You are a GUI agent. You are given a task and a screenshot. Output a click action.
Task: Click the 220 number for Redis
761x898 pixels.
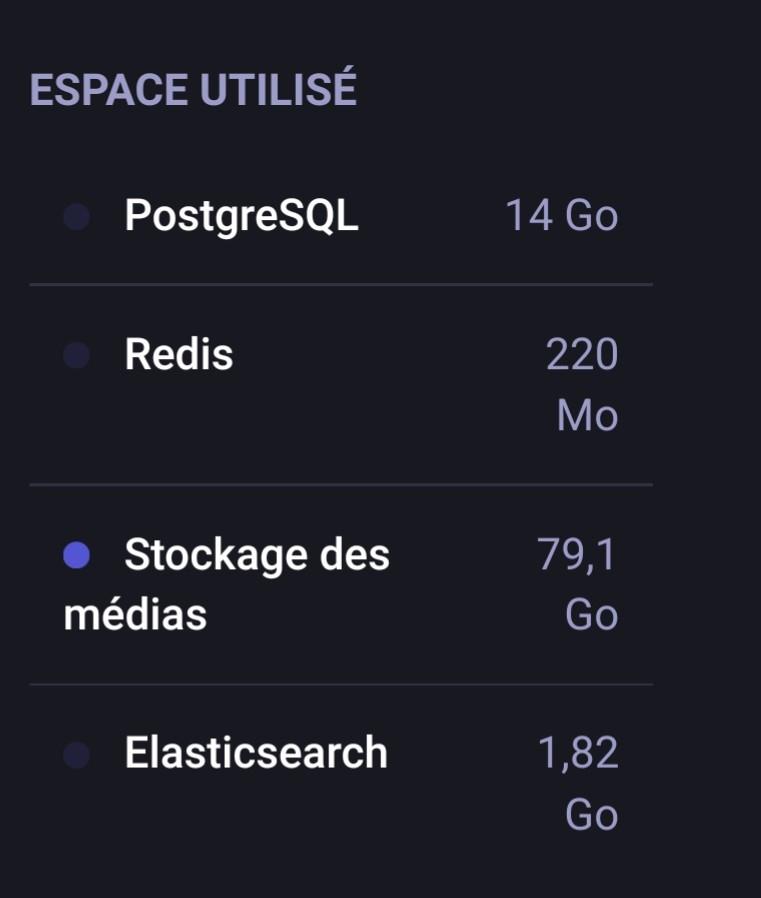pyautogui.click(x=582, y=354)
